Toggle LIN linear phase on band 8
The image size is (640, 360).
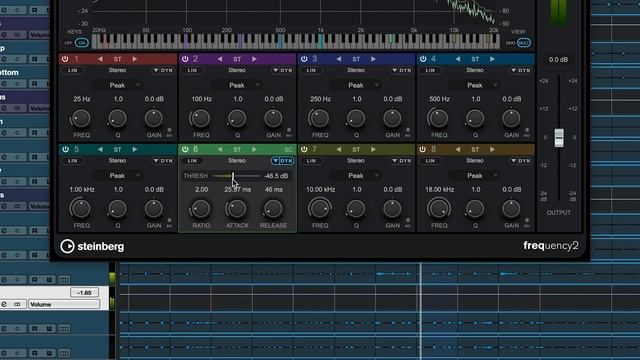click(430, 161)
